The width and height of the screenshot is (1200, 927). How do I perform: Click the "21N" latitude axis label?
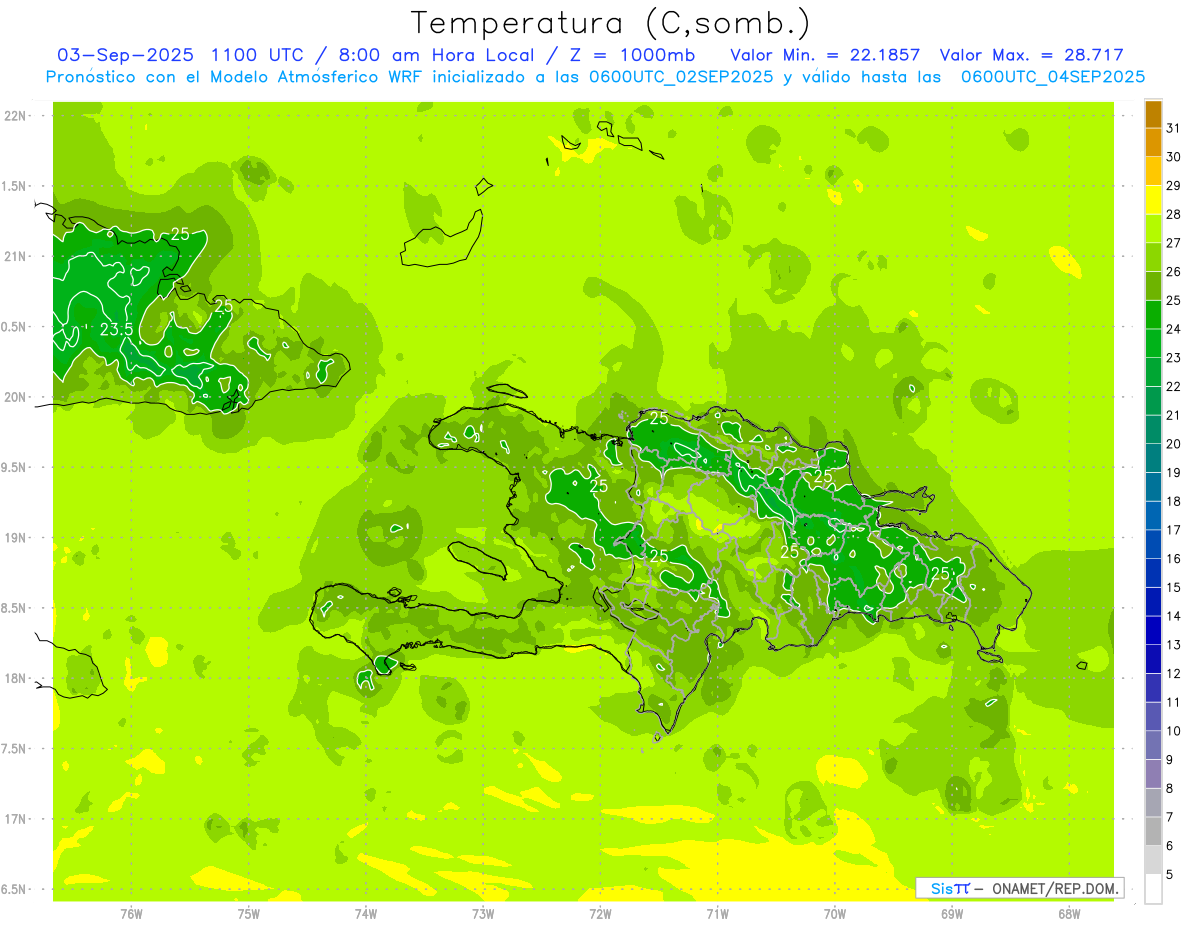coord(15,257)
